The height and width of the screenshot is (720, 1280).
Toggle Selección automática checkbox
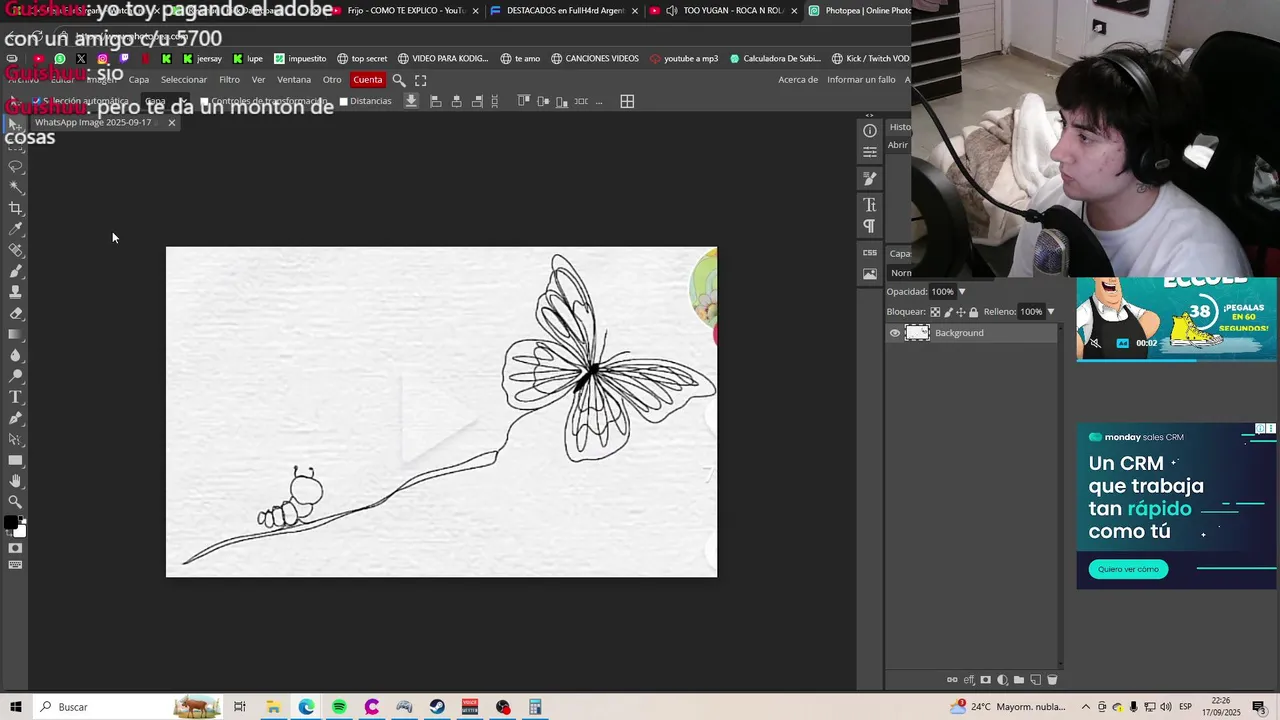pos(36,101)
